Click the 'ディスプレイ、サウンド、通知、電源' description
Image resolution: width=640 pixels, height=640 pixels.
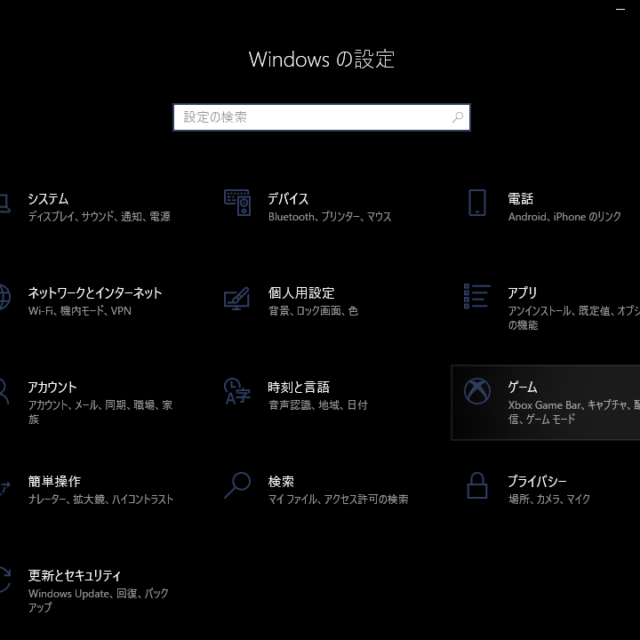pyautogui.click(x=99, y=217)
